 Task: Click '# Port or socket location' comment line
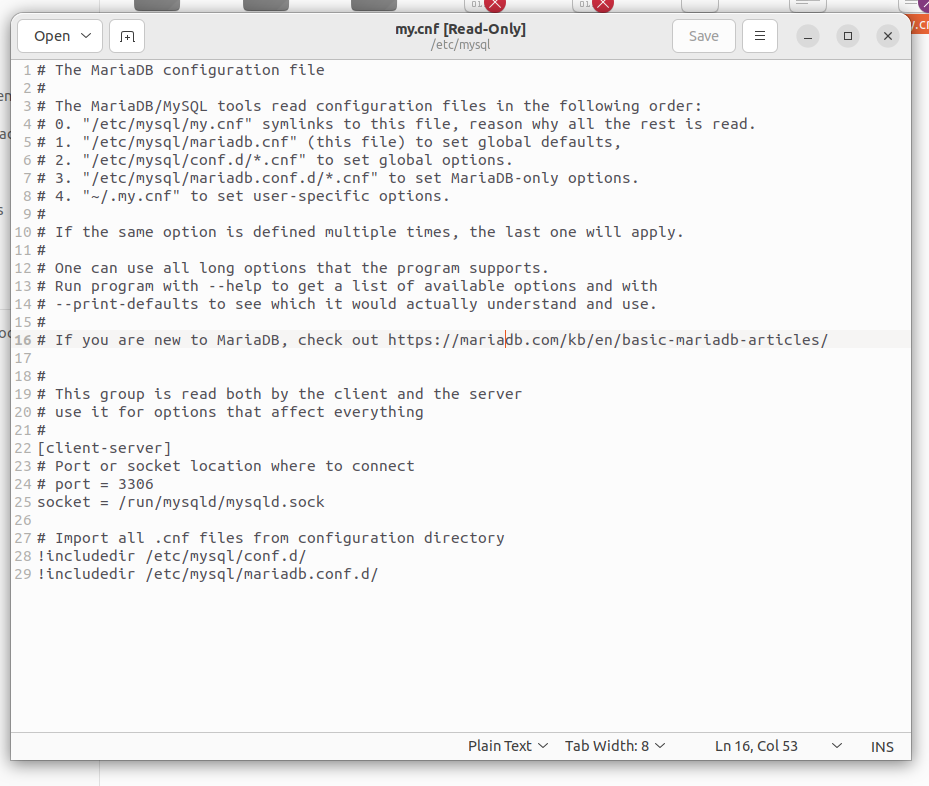(226, 466)
